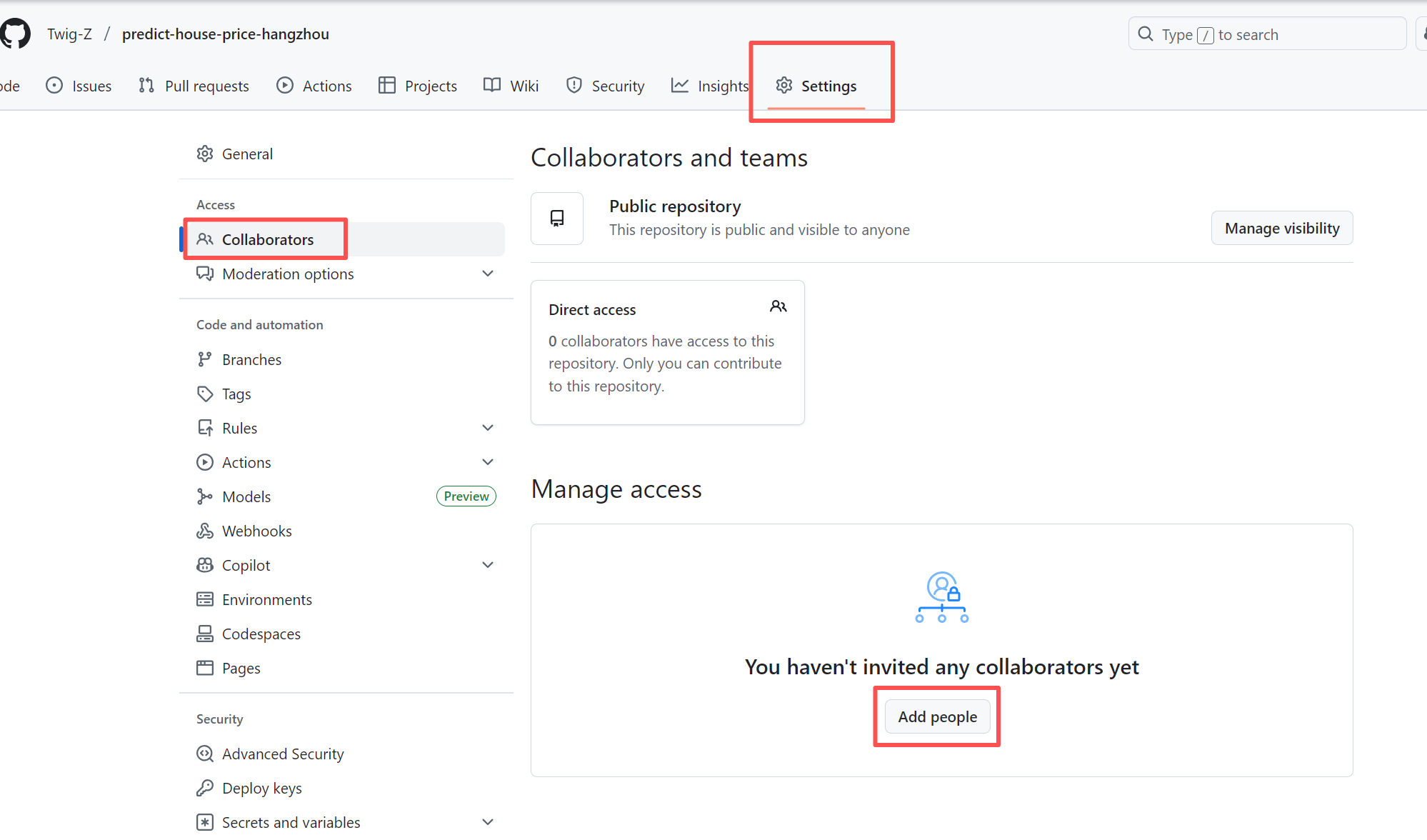
Task: Click the Webhooks icon in sidebar
Action: [205, 531]
